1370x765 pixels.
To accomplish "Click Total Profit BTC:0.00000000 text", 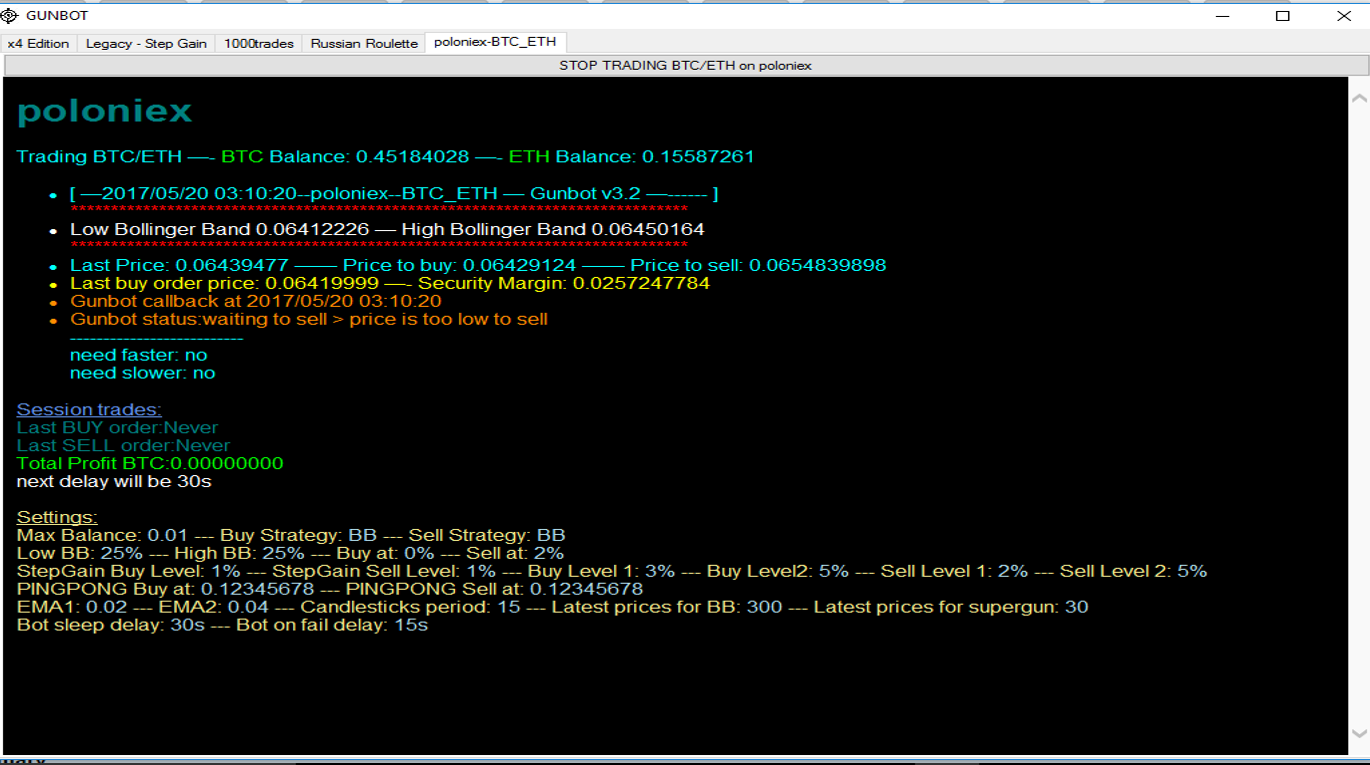I will [150, 463].
